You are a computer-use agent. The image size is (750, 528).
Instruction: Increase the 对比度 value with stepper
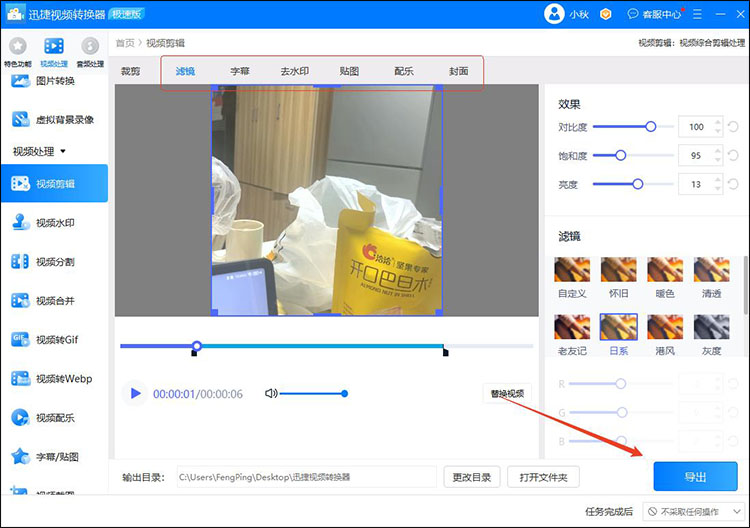pyautogui.click(x=717, y=122)
